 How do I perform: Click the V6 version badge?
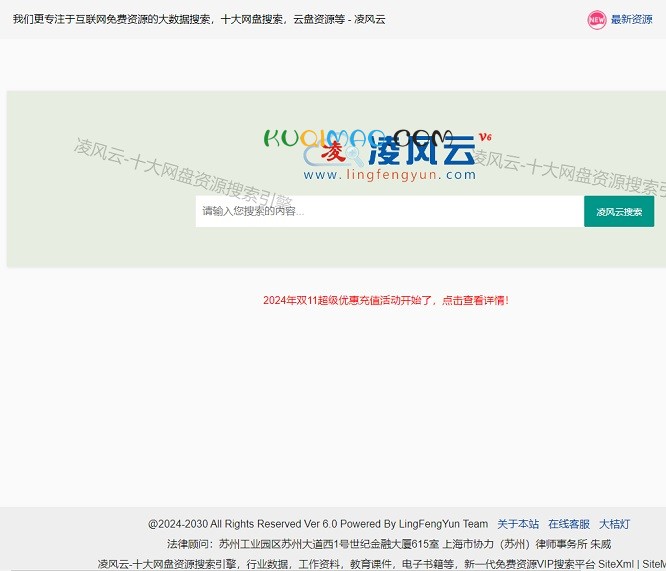[x=485, y=137]
